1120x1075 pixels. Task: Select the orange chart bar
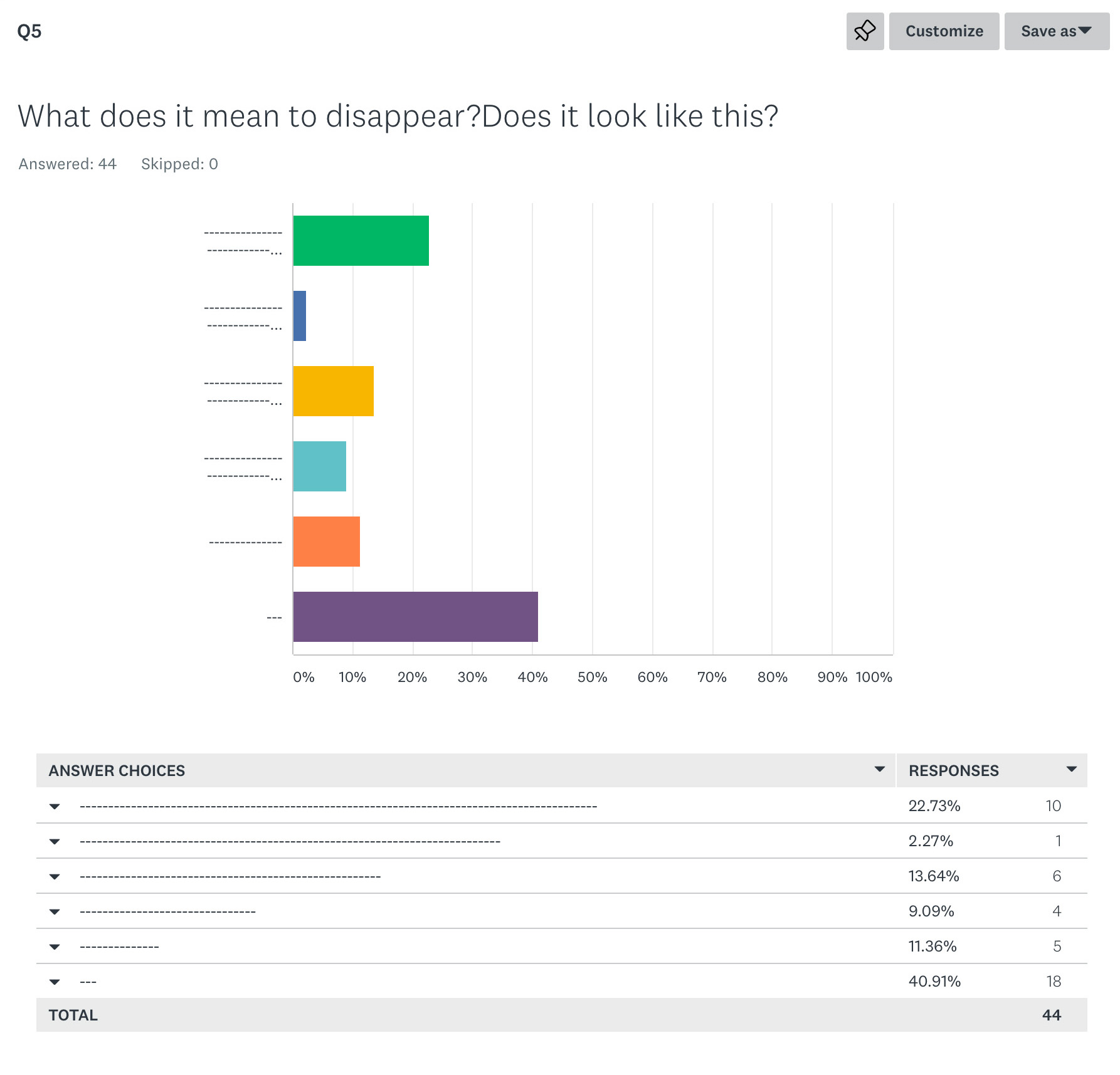click(x=327, y=542)
